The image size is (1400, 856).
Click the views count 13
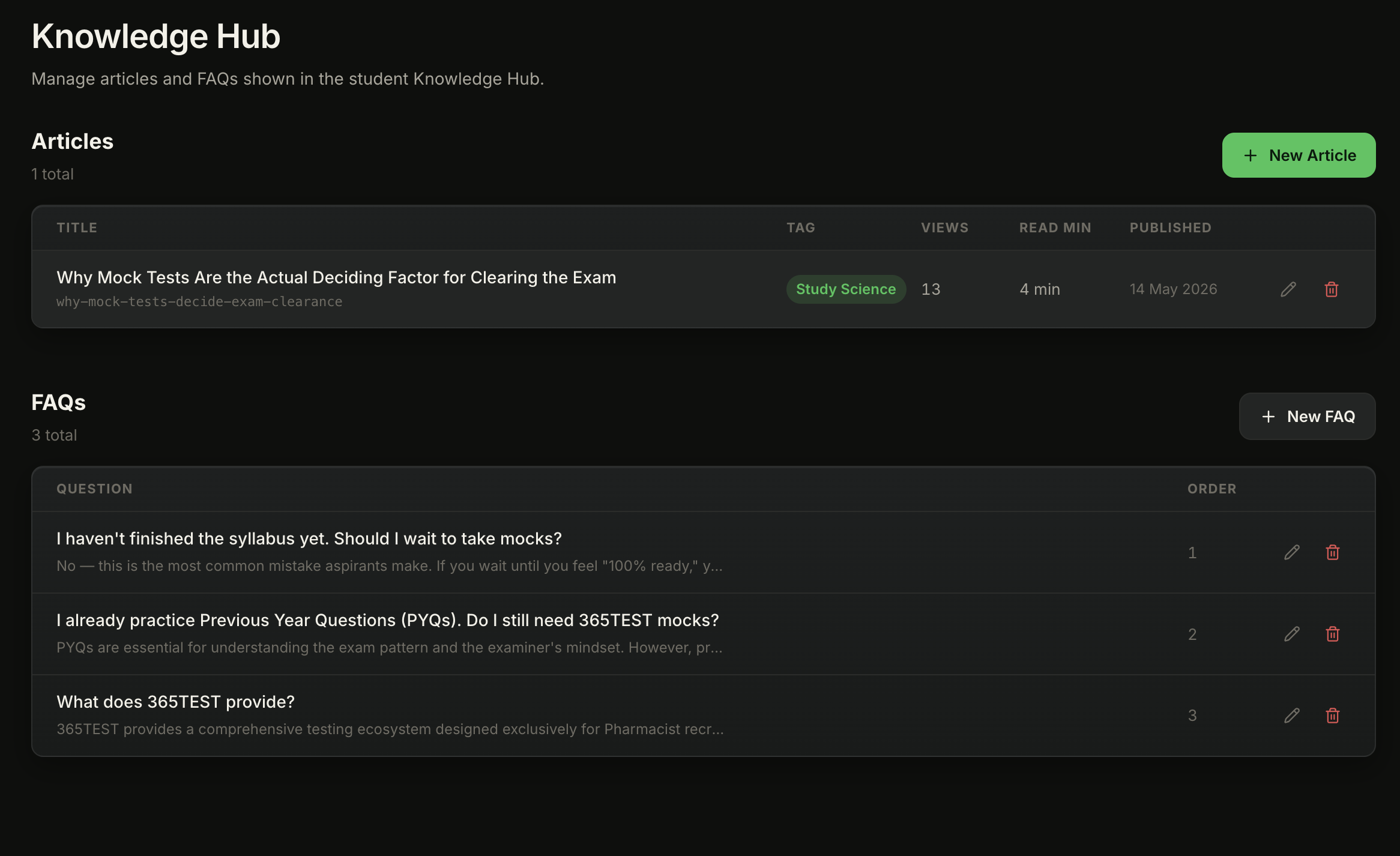[931, 289]
